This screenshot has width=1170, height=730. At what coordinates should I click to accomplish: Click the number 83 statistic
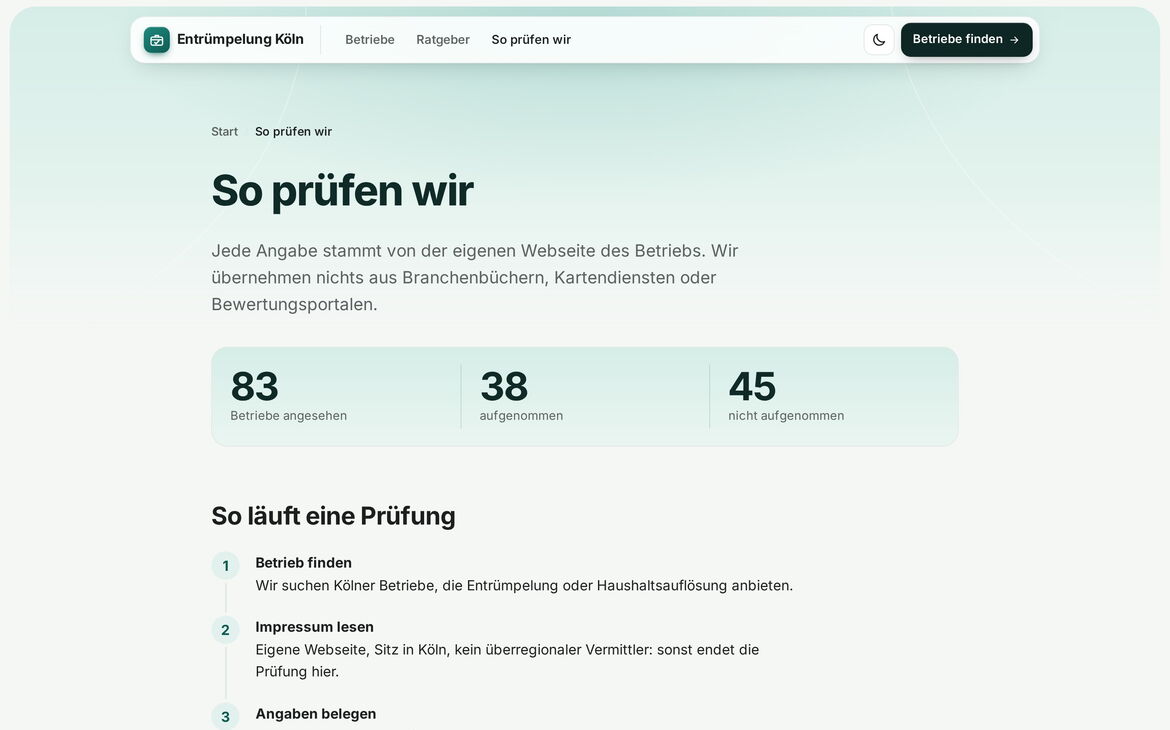click(254, 386)
